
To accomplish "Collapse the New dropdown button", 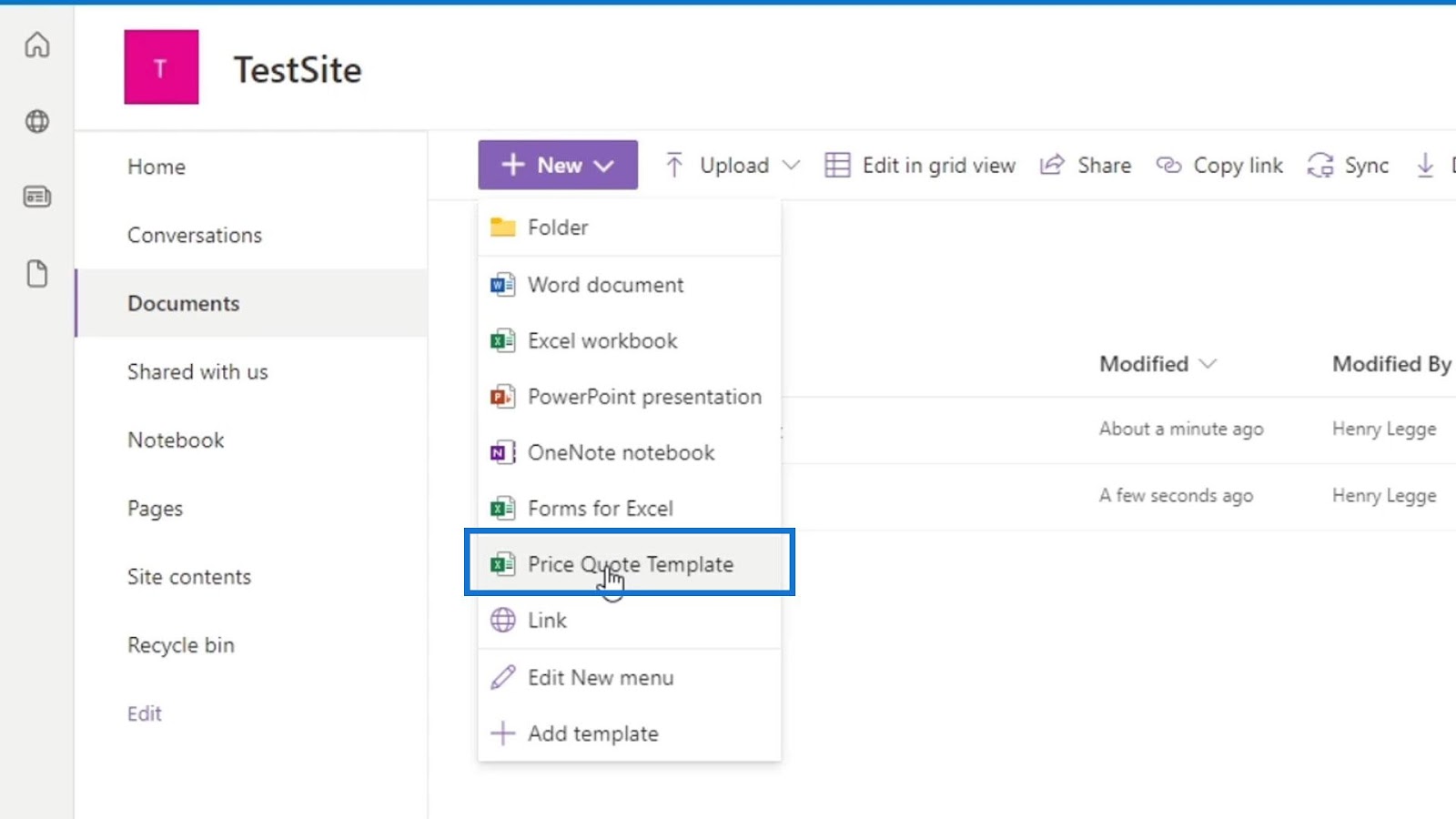I will (558, 165).
